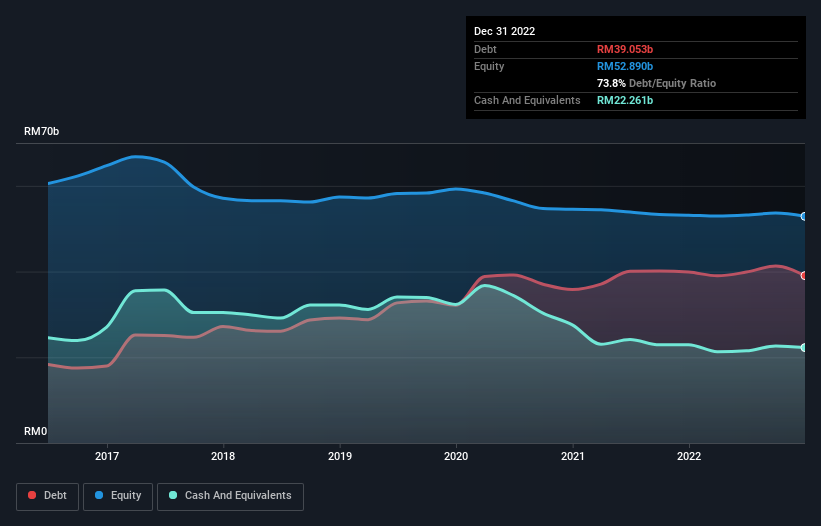Click the teal Cash endpoint marker

pos(804,348)
